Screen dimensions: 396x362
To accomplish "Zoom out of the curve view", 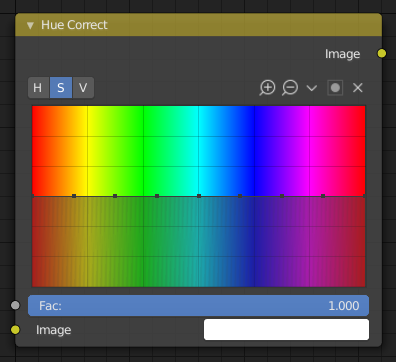I will click(290, 88).
